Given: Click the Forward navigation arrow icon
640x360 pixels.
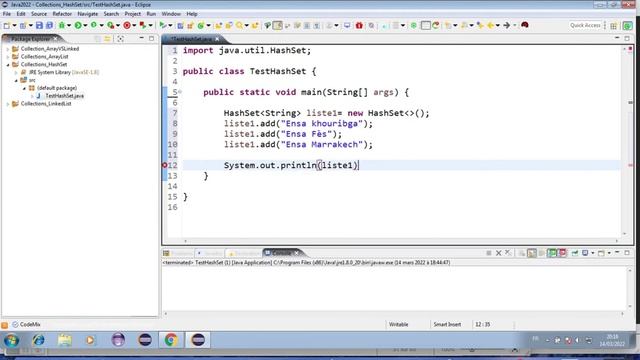Looking at the screenshot, I should coord(507,25).
